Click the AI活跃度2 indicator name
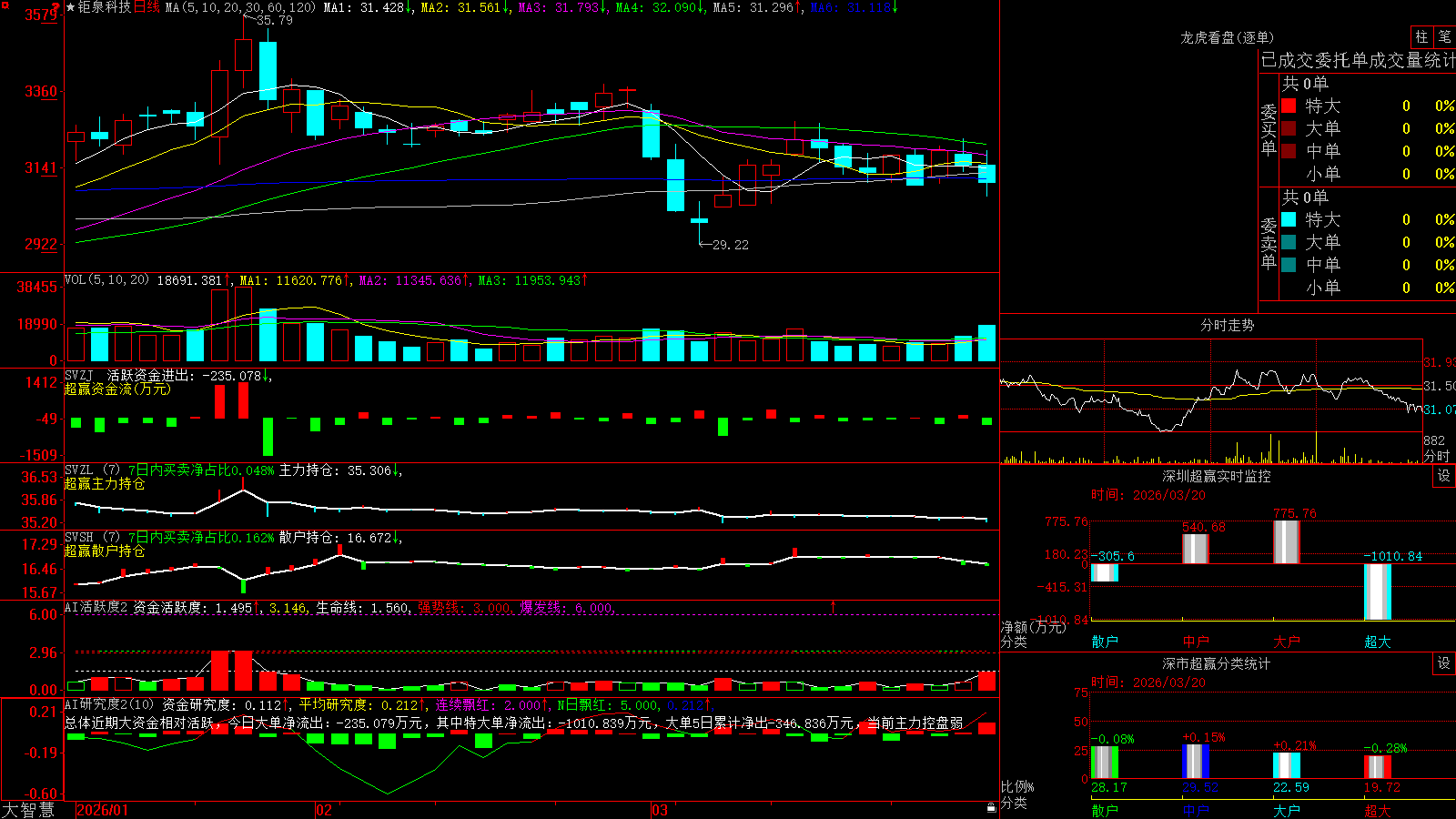Viewport: 1456px width, 819px height. click(x=96, y=607)
